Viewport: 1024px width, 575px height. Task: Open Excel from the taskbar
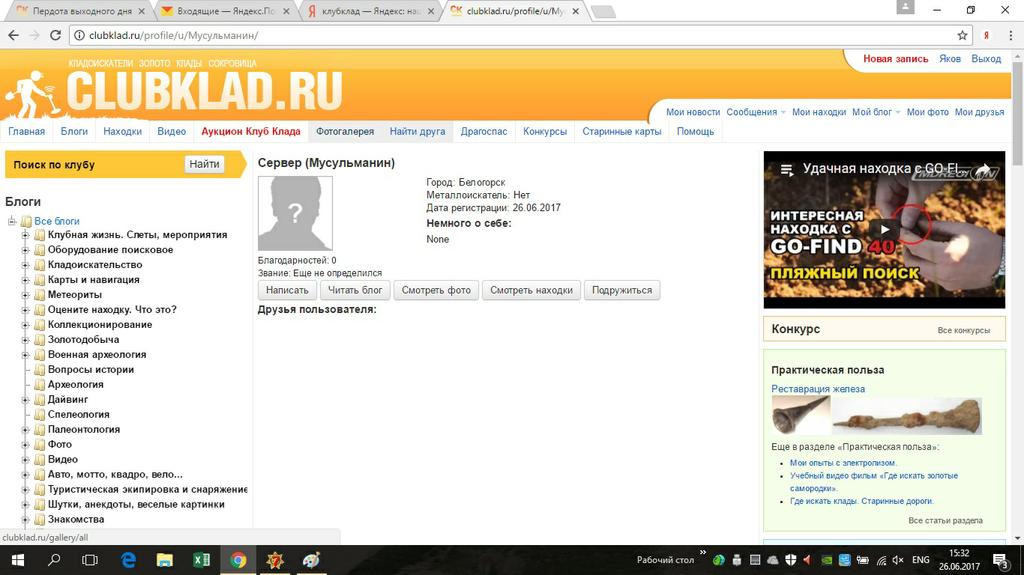point(201,560)
